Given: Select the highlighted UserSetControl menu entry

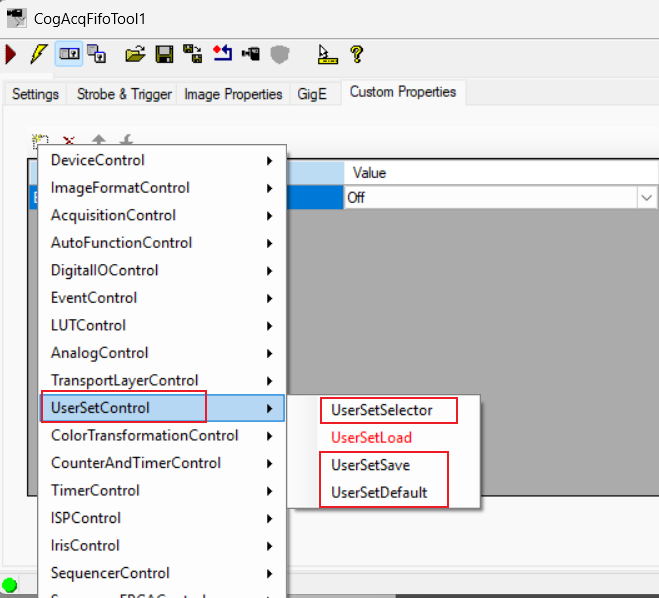Looking at the screenshot, I should 162,408.
